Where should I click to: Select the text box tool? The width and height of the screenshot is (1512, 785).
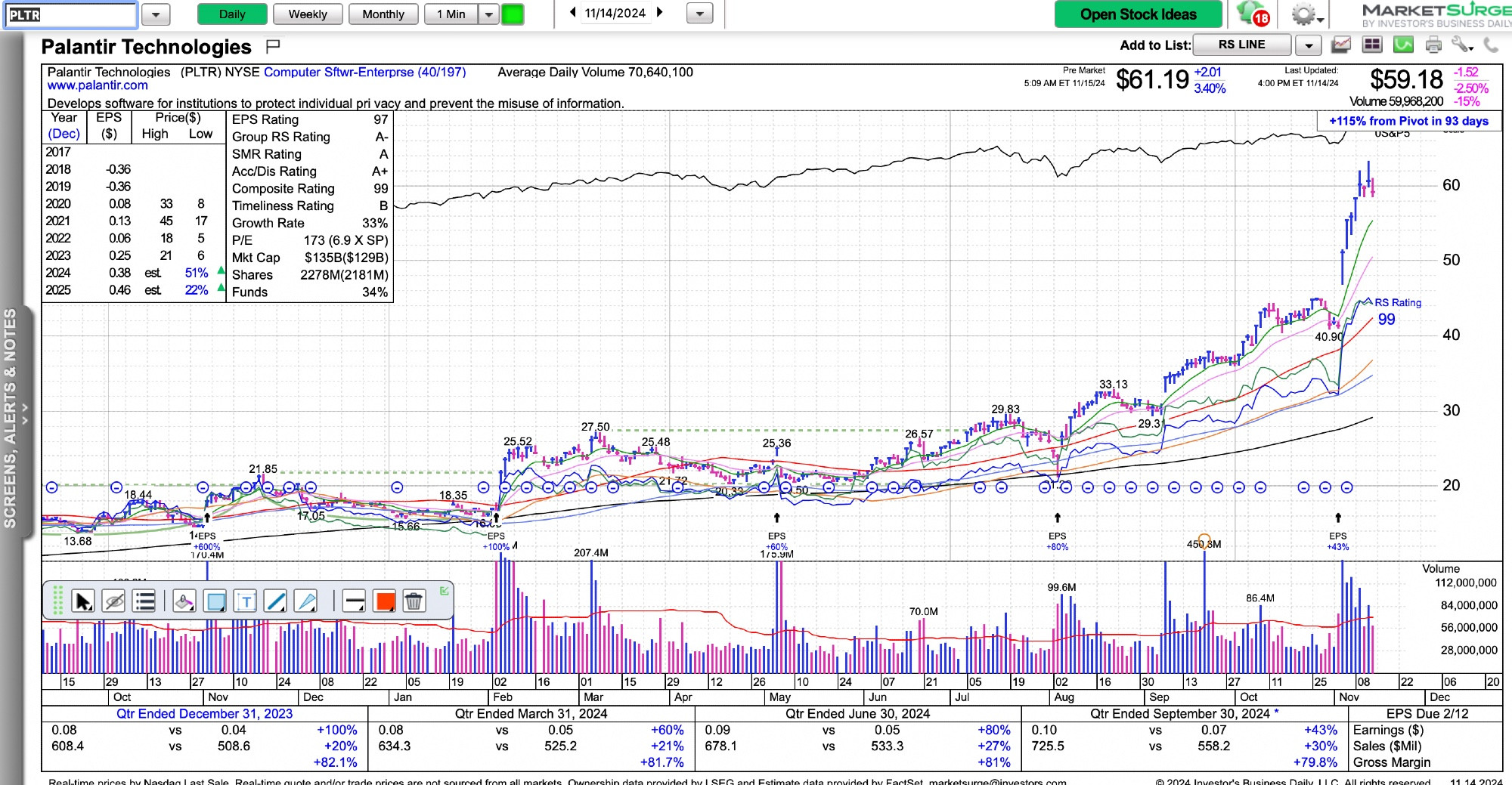[x=246, y=601]
